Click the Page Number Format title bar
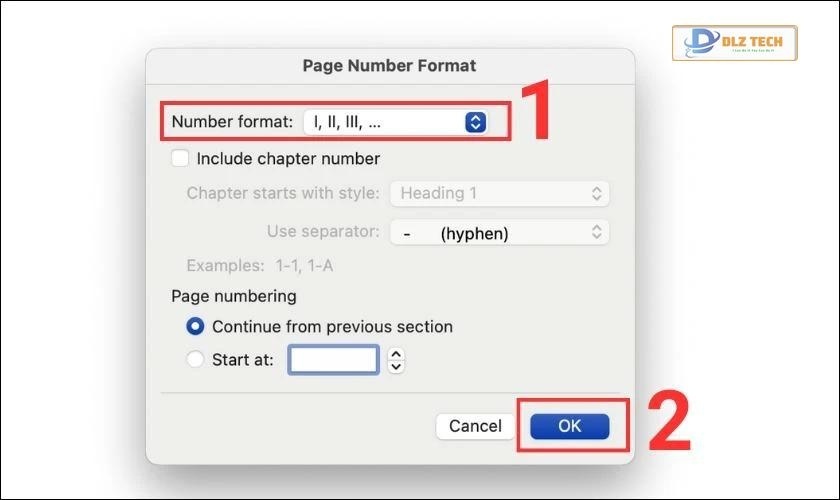Image resolution: width=840 pixels, height=500 pixels. [389, 66]
